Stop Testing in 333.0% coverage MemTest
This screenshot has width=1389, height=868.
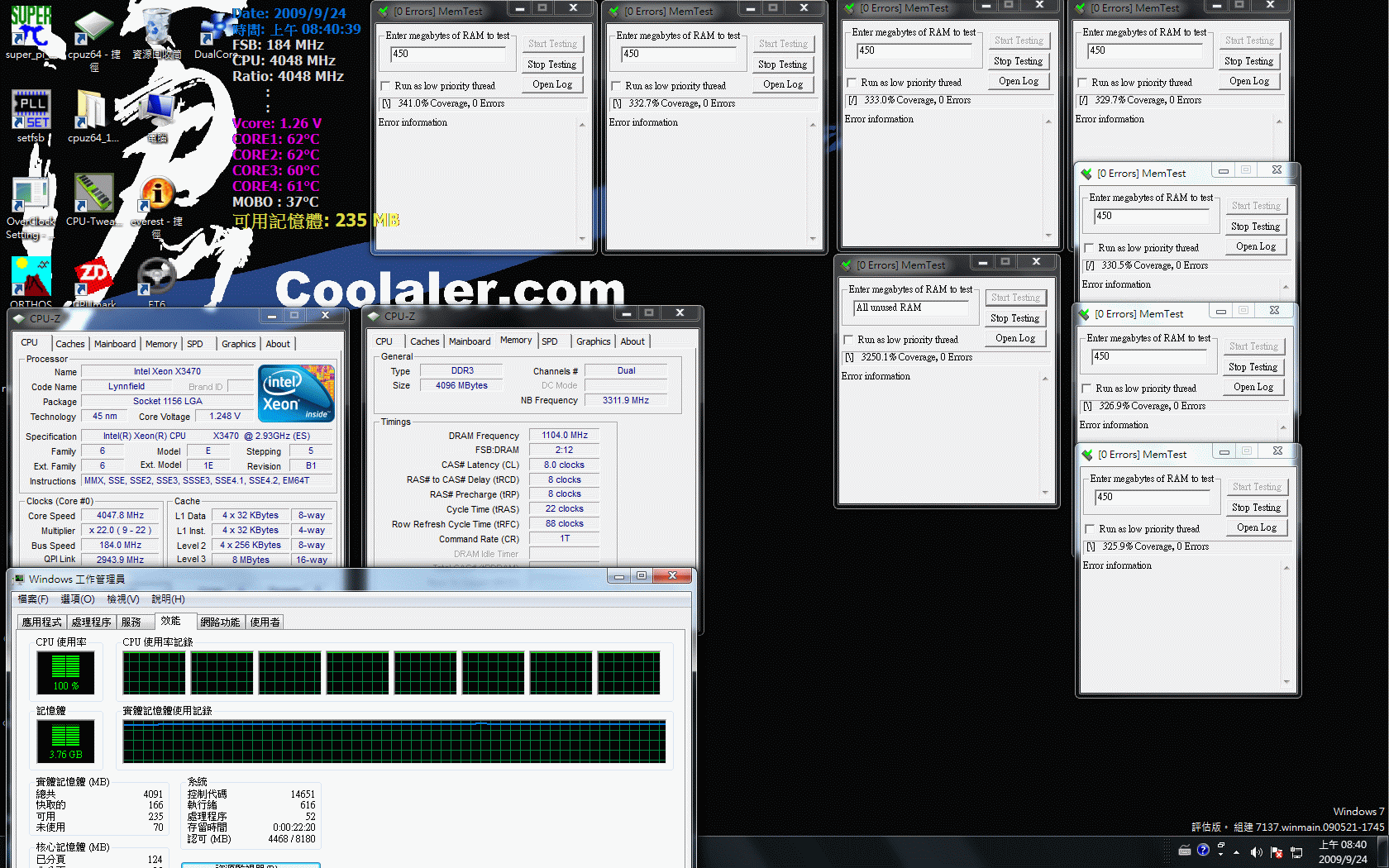1018,61
